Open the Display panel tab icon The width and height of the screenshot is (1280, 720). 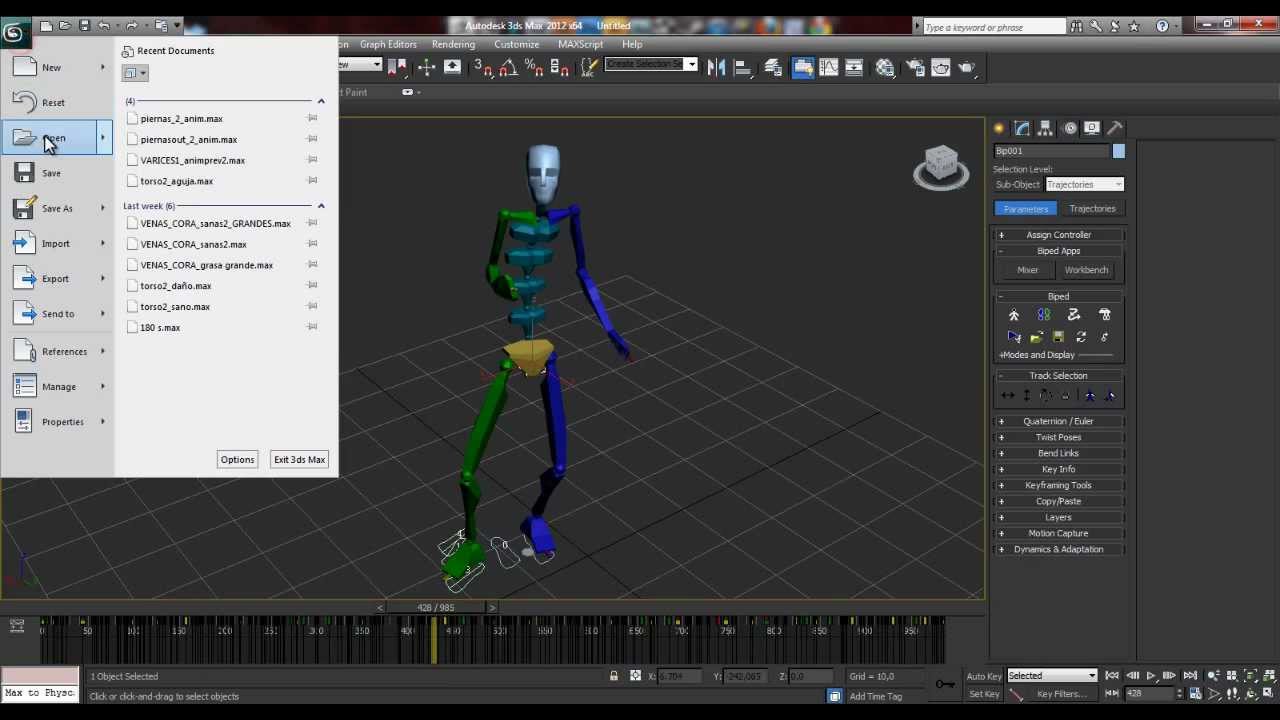click(1092, 128)
